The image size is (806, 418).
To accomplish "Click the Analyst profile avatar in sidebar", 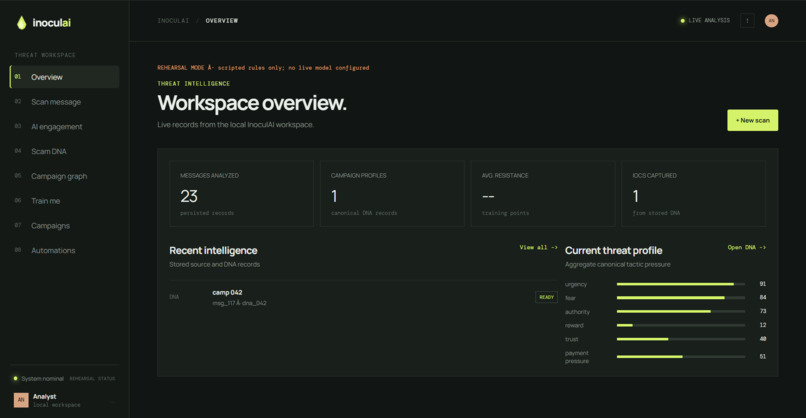I will [21, 399].
